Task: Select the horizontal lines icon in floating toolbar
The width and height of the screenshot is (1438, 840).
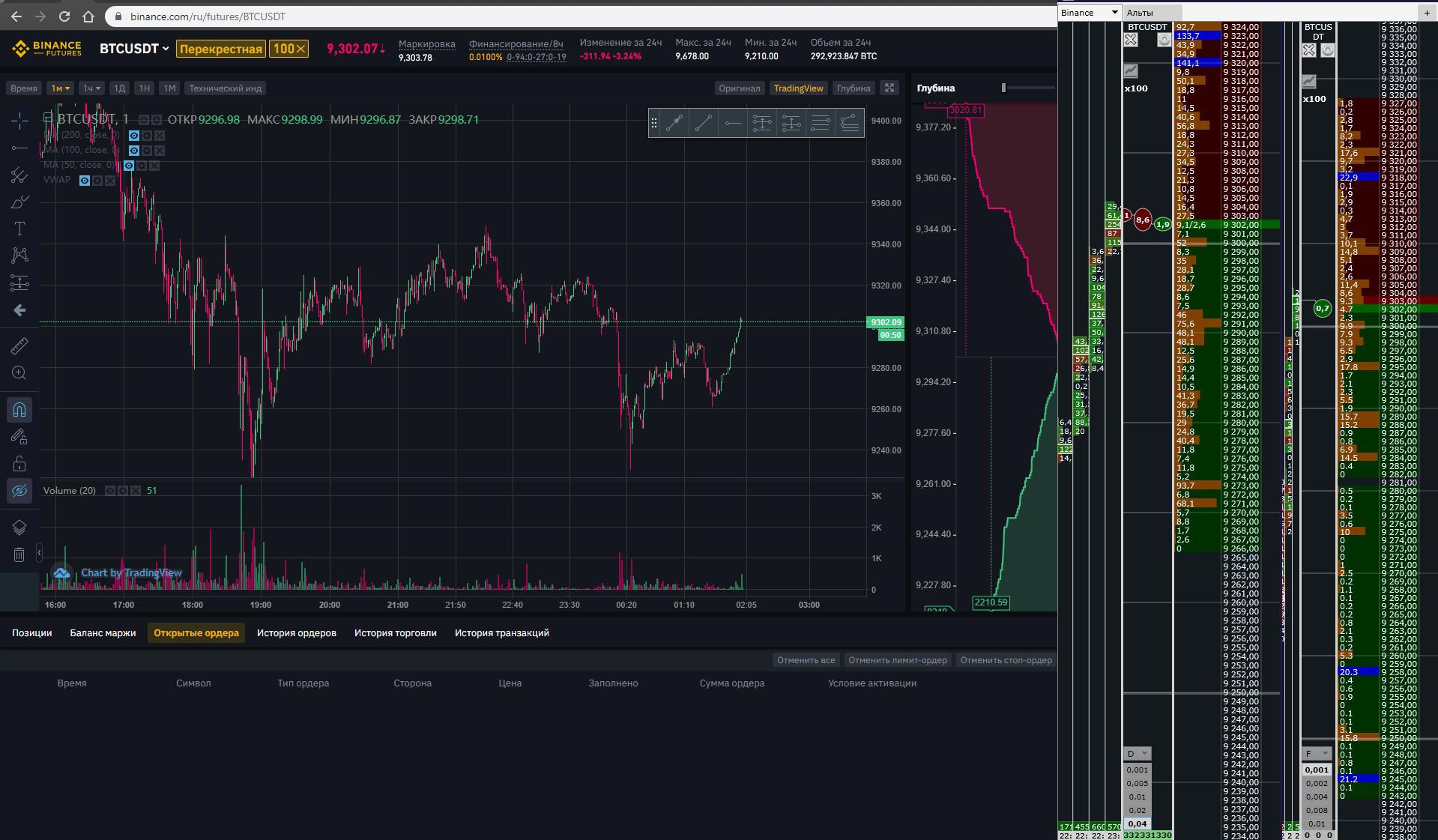Action: 821,124
